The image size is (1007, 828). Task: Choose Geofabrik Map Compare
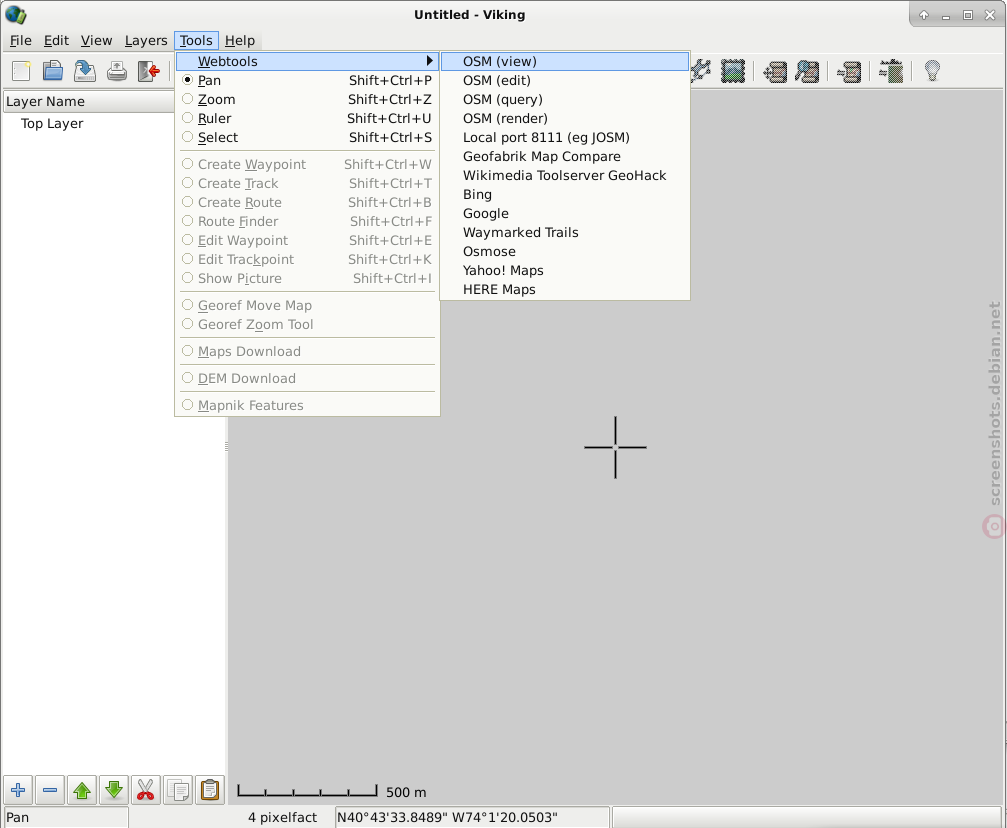click(565, 157)
